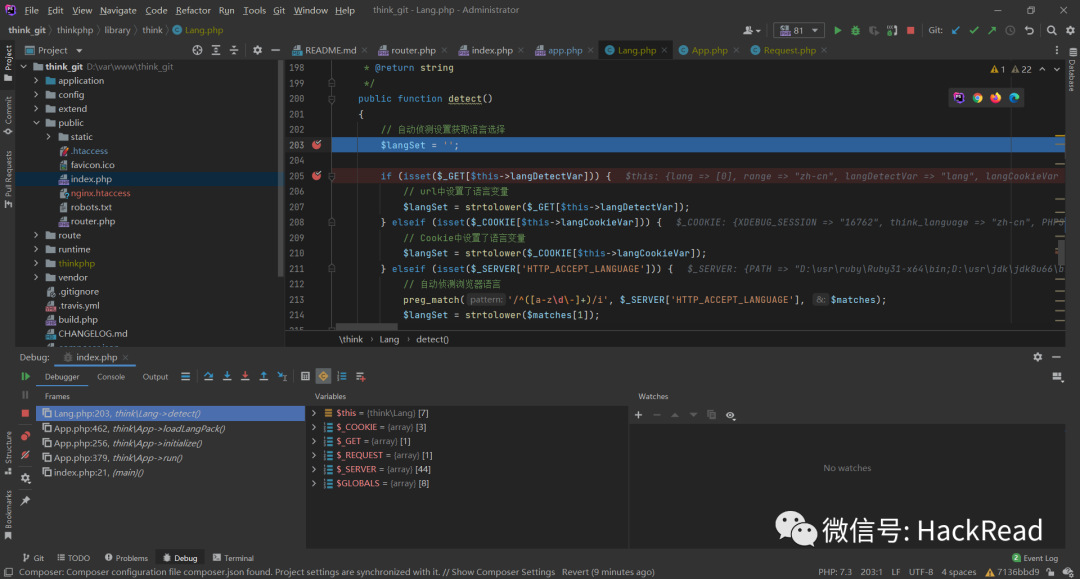The image size is (1080, 579).
Task: Open Event Log button
Action: click(x=1035, y=558)
